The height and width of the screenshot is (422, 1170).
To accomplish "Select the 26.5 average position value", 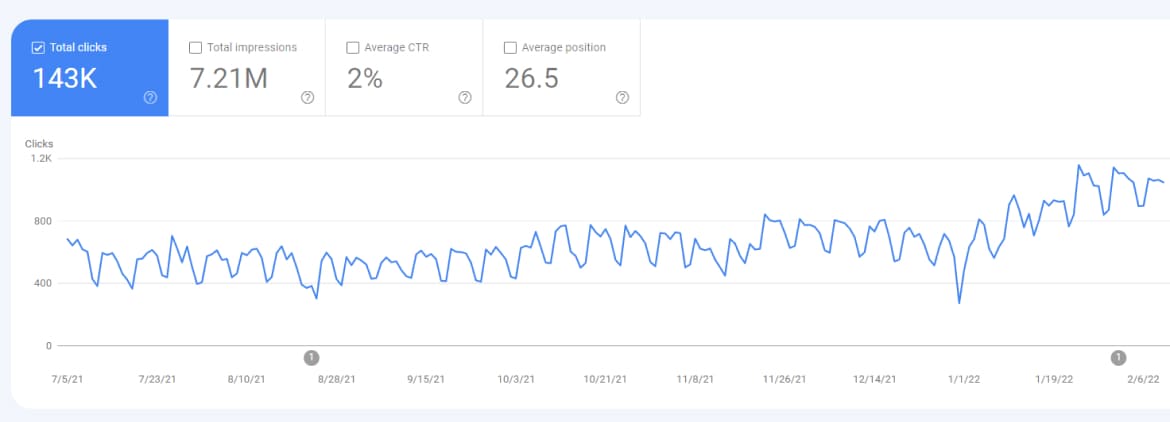I will tap(531, 79).
